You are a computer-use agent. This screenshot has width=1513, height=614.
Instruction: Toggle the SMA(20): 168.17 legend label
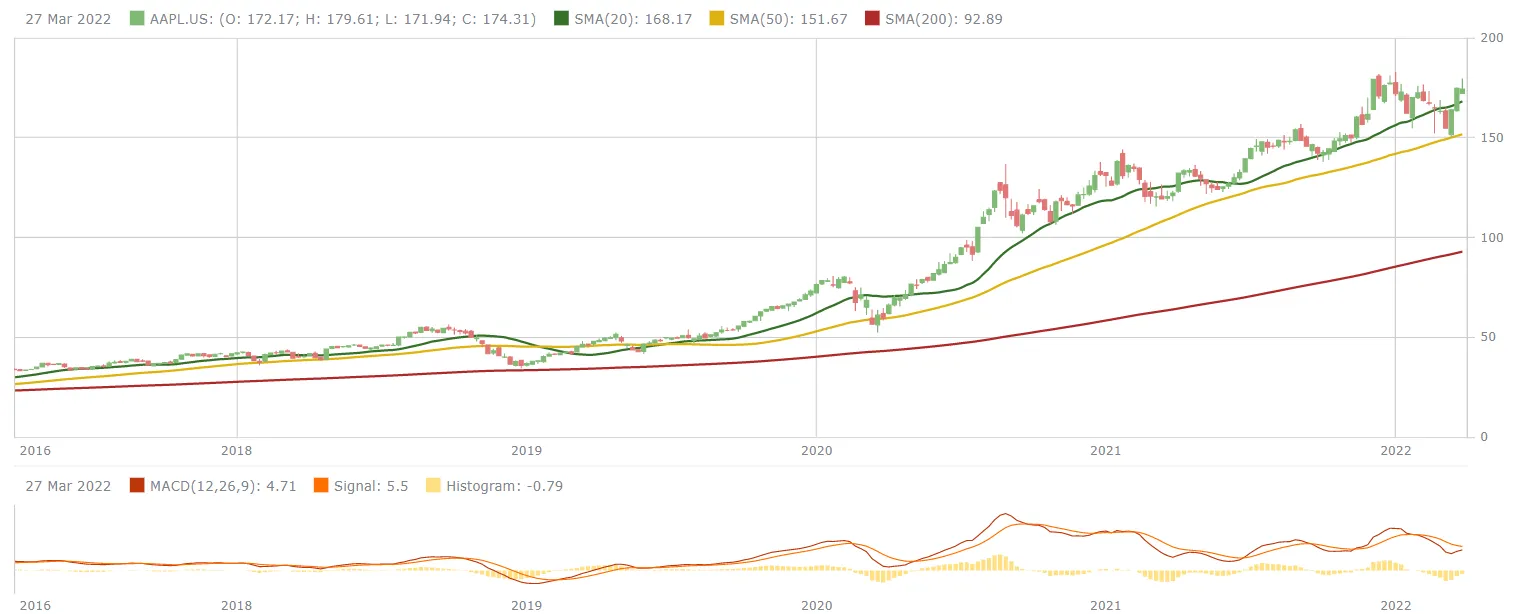coord(635,19)
